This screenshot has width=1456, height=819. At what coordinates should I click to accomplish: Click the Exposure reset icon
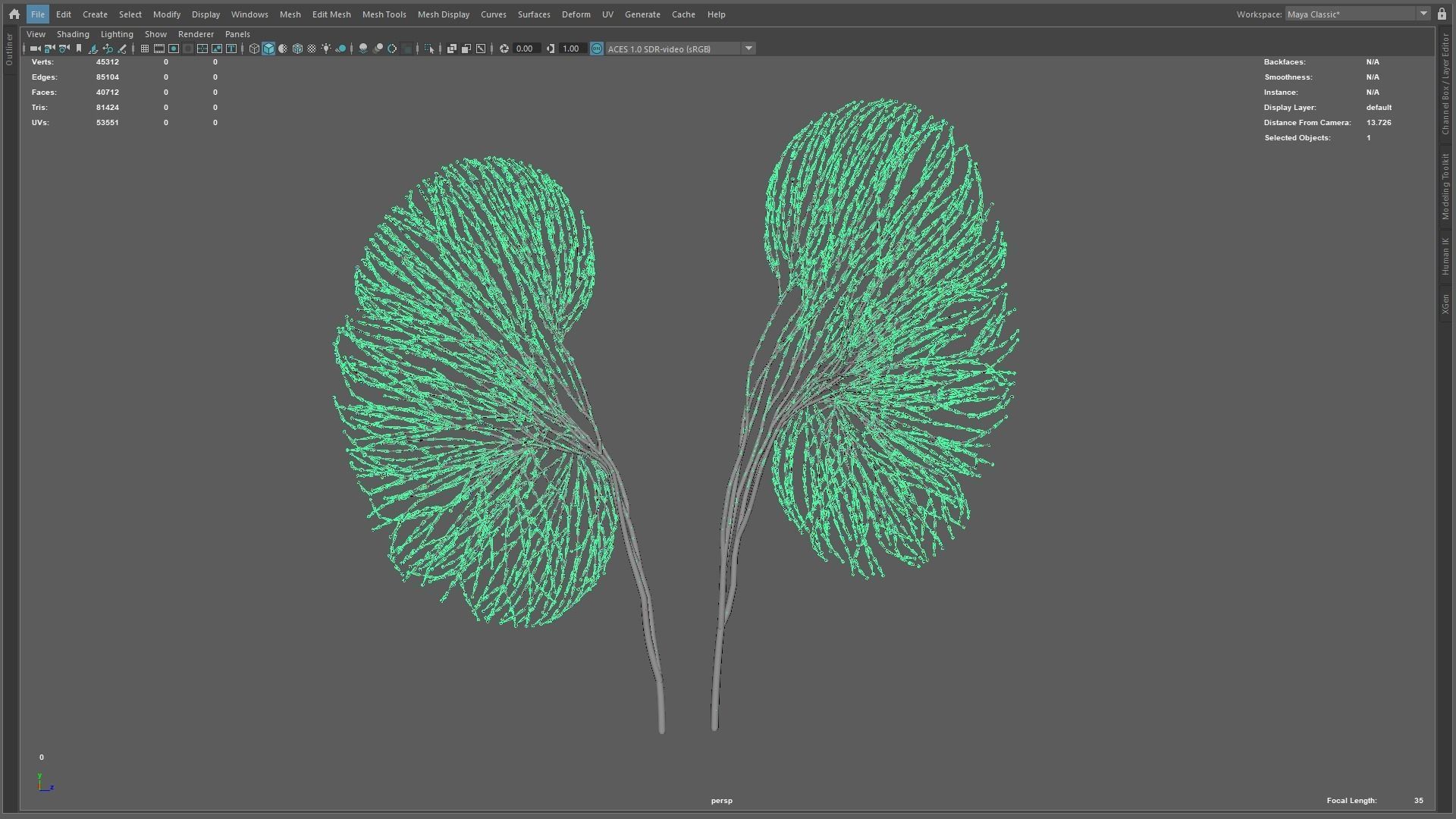click(x=504, y=49)
